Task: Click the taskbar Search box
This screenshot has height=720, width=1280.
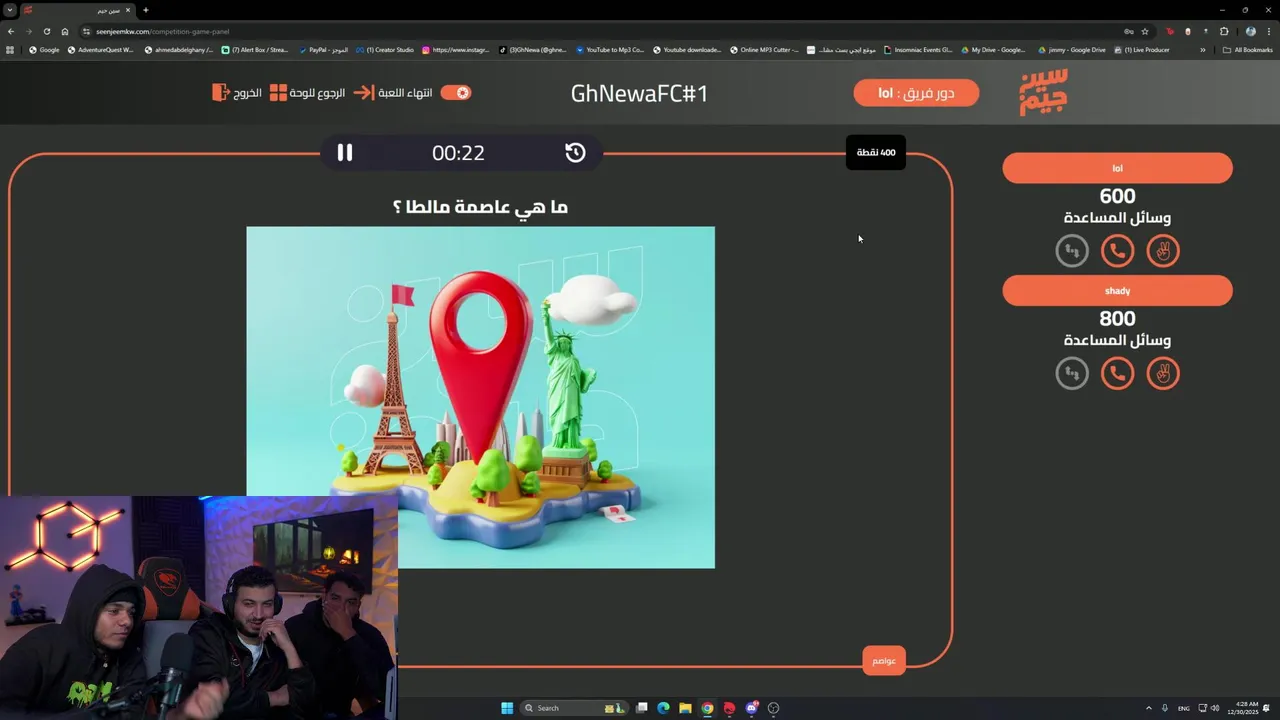Action: [575, 708]
